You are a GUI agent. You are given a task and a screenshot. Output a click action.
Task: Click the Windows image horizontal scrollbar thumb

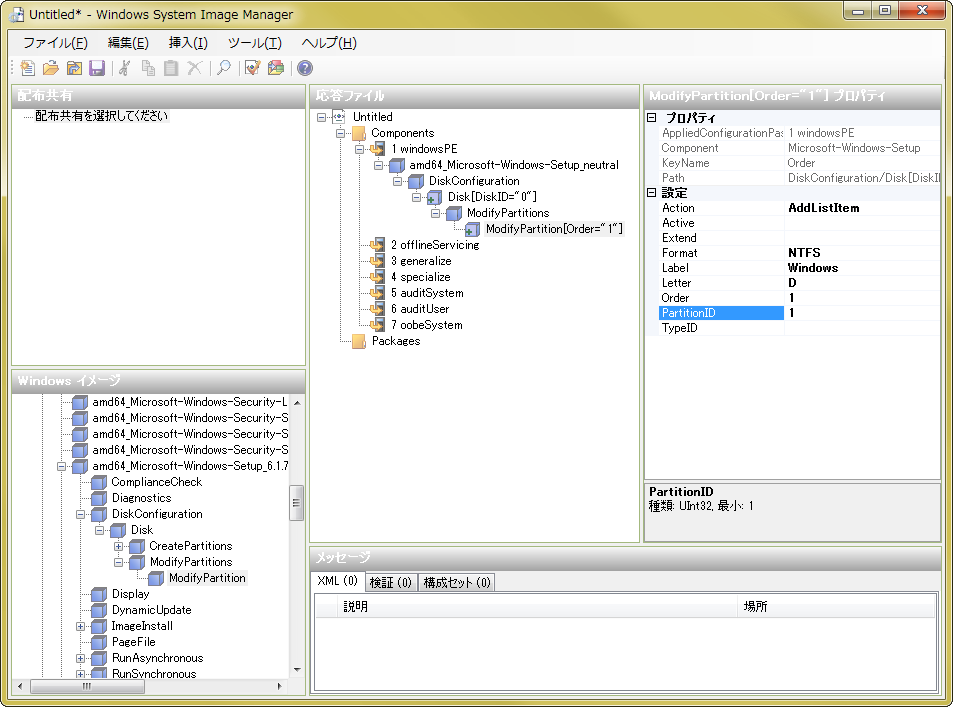pos(88,686)
